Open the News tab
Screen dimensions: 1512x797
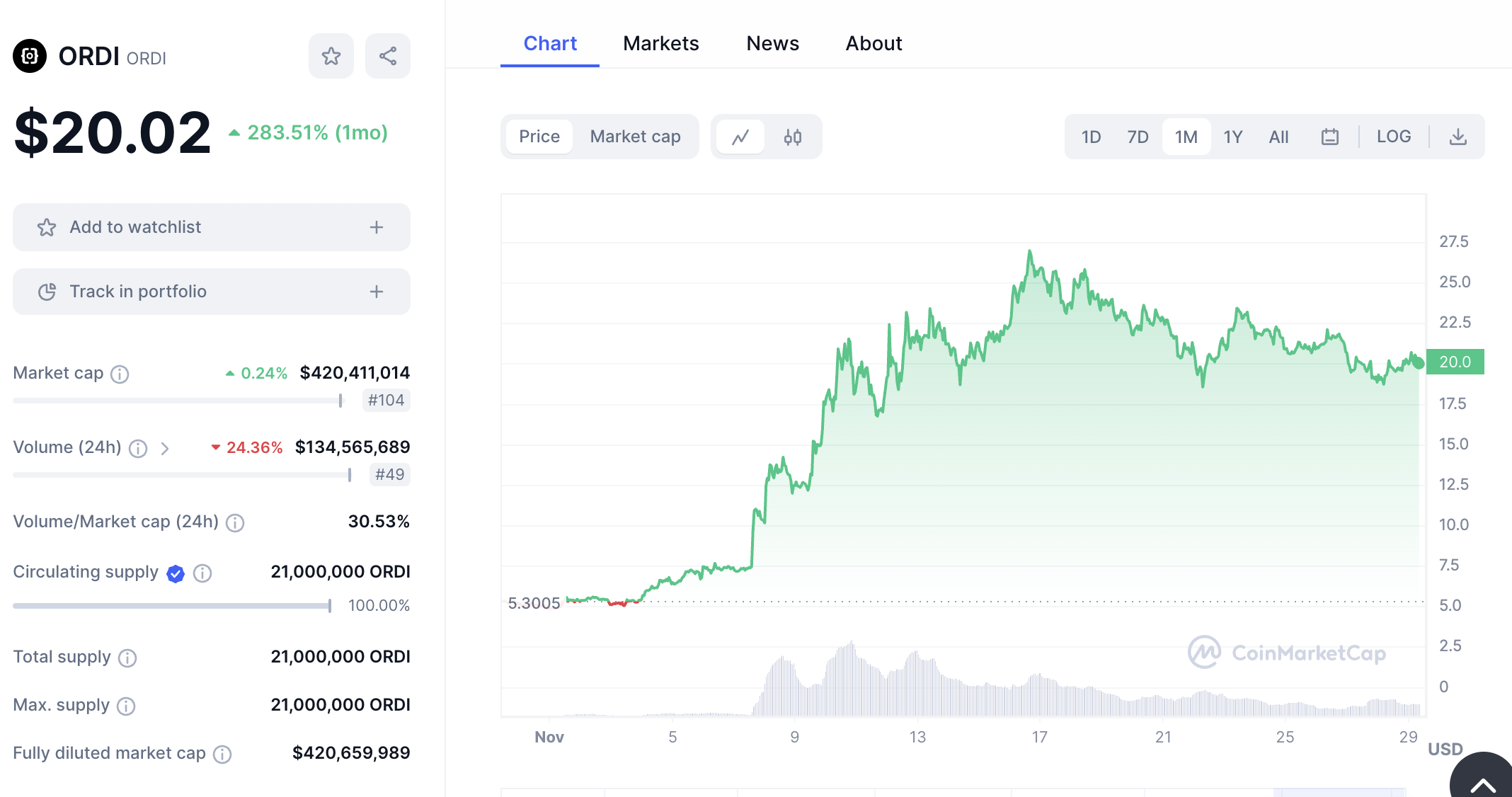(x=772, y=43)
